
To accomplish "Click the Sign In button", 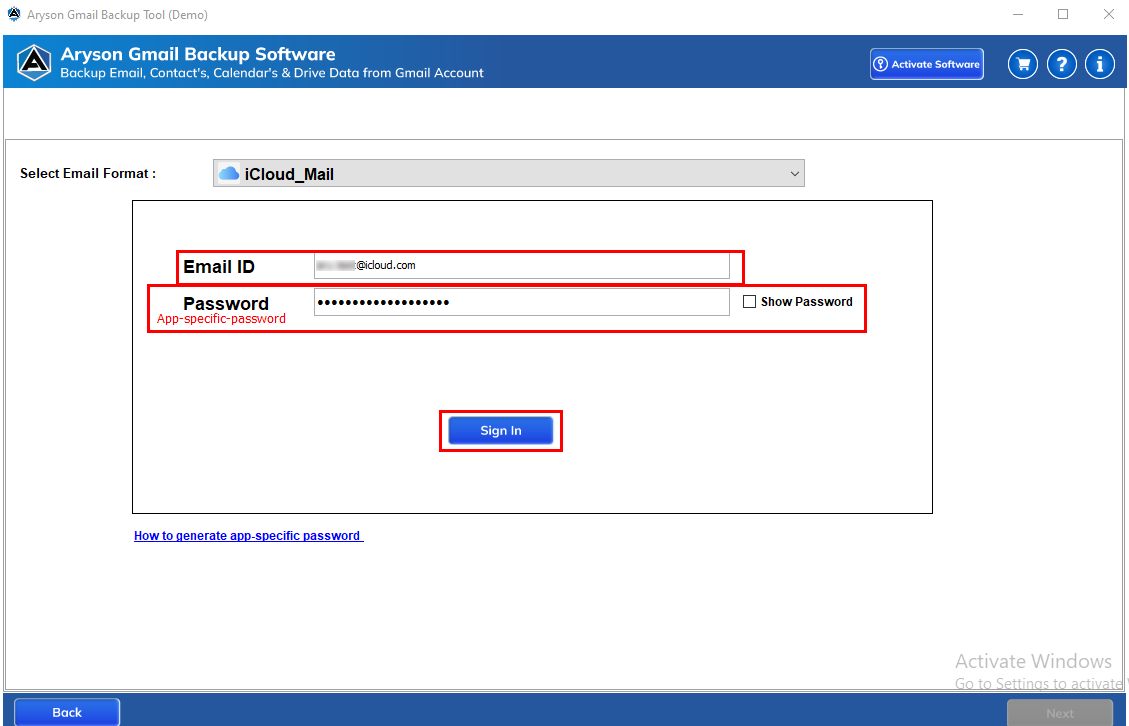I will [x=500, y=431].
